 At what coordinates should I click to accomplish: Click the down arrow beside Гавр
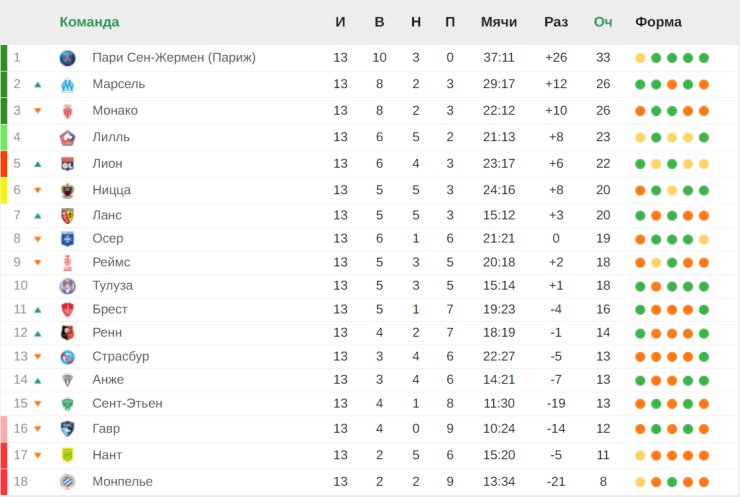click(x=38, y=429)
